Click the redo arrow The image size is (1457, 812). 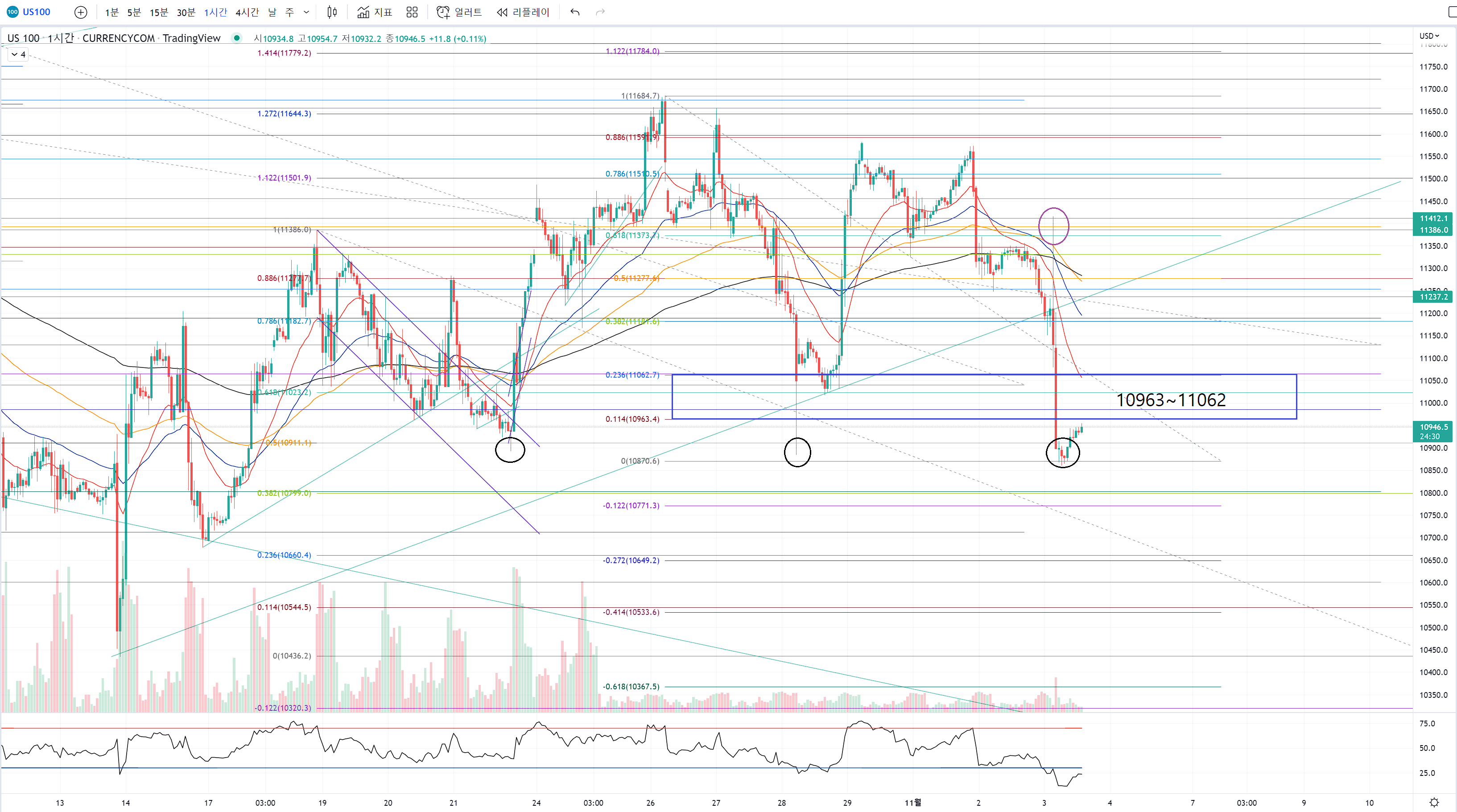(600, 12)
